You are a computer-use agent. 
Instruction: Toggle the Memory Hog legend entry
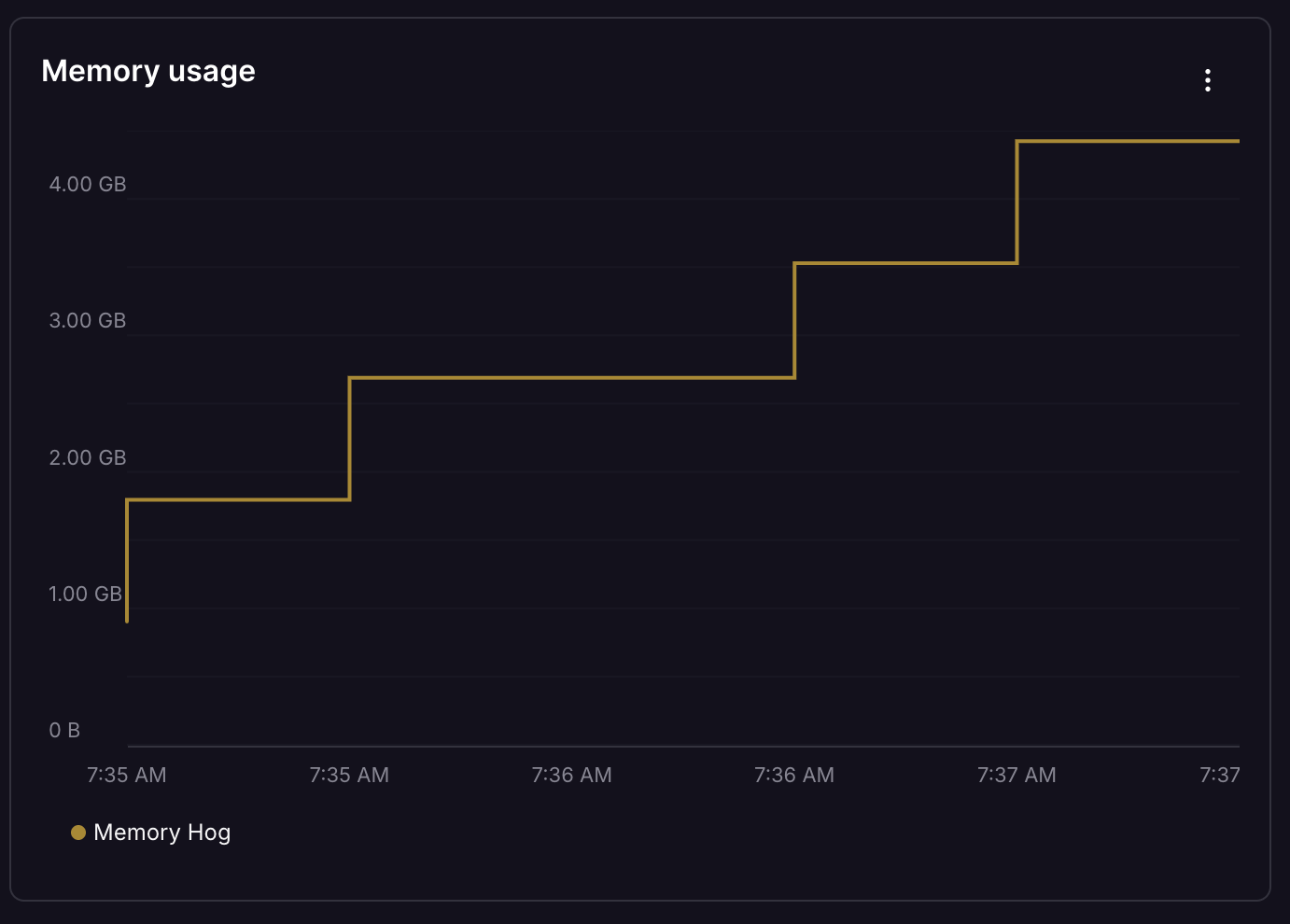click(x=151, y=833)
